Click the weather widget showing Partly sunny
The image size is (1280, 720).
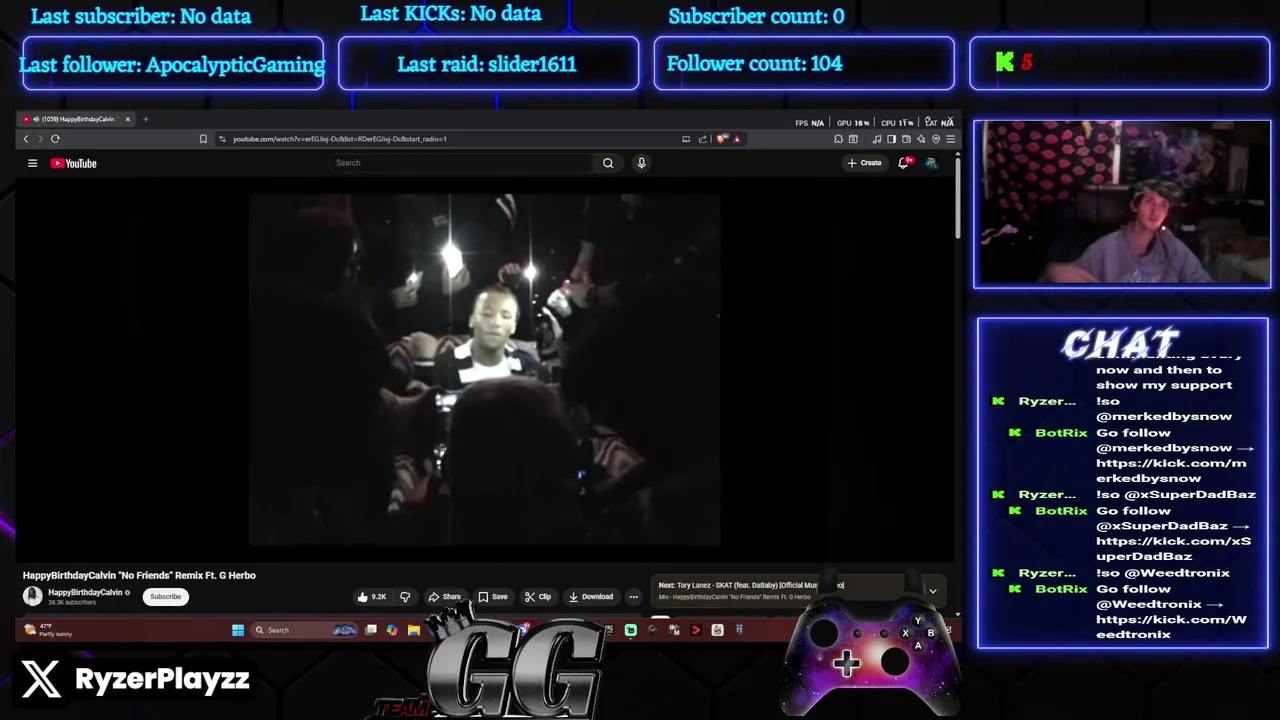48,630
